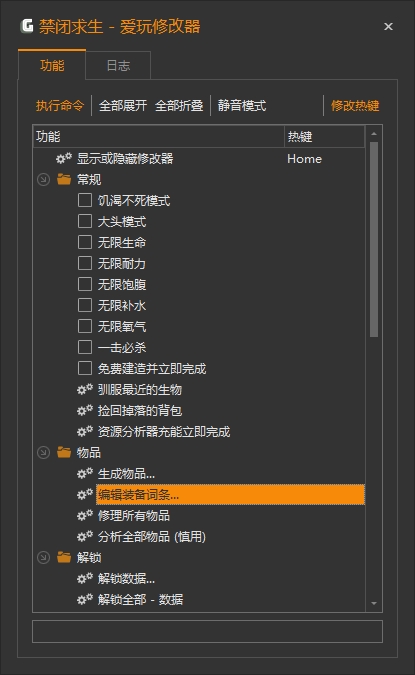Click the gear icon for 资源分析器充能立即完成
The image size is (415, 675).
coord(85,431)
